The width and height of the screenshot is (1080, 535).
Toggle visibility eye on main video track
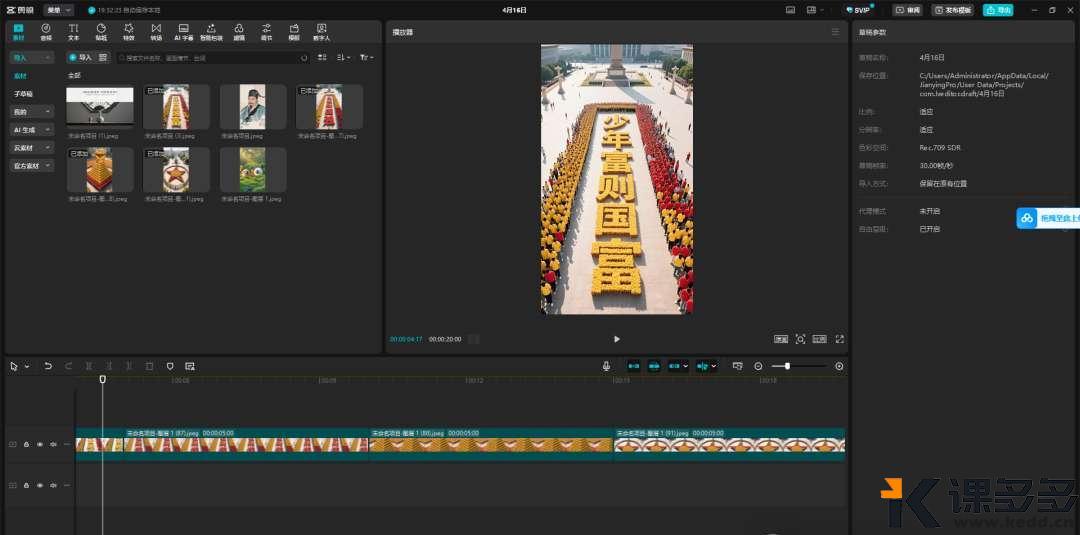[x=40, y=444]
